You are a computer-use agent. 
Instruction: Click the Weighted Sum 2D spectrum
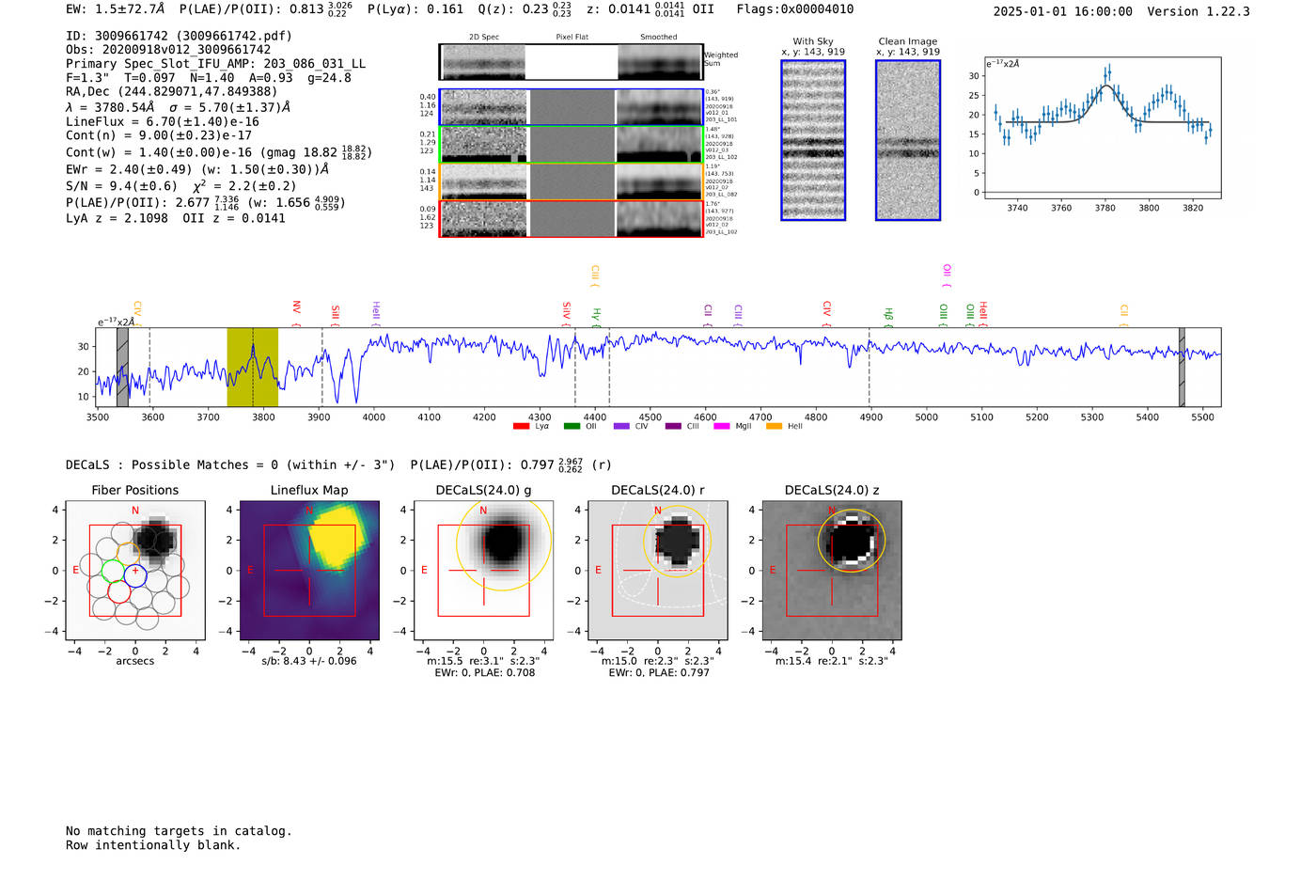pyautogui.click(x=572, y=62)
